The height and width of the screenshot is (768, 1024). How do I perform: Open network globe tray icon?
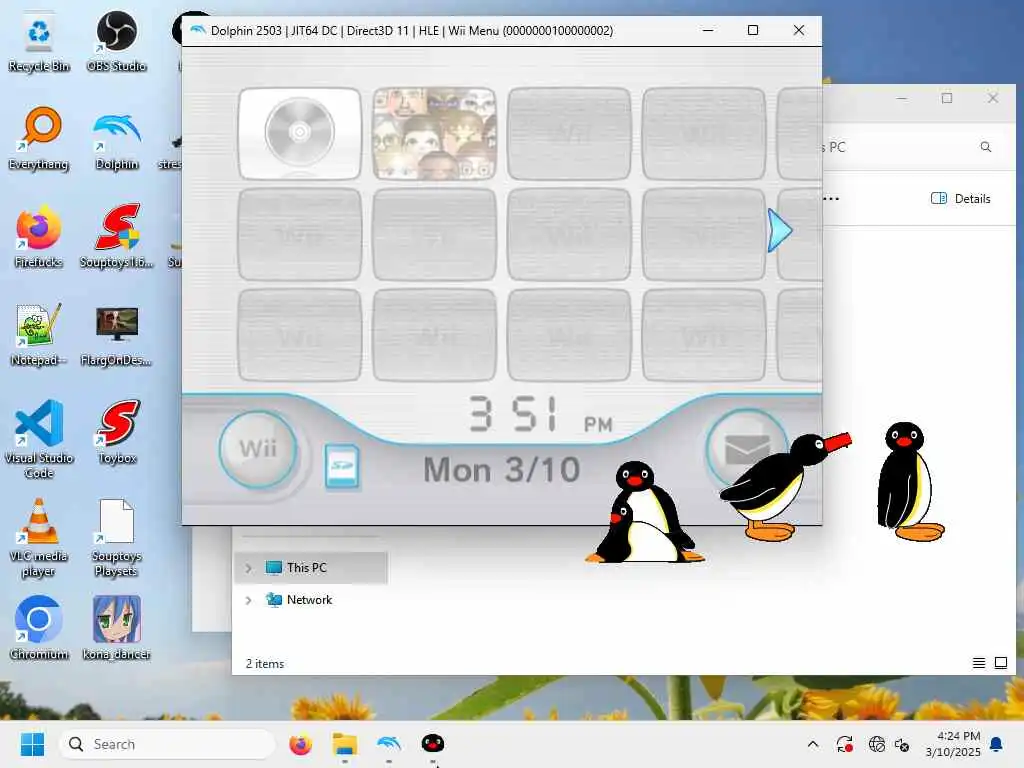click(876, 744)
